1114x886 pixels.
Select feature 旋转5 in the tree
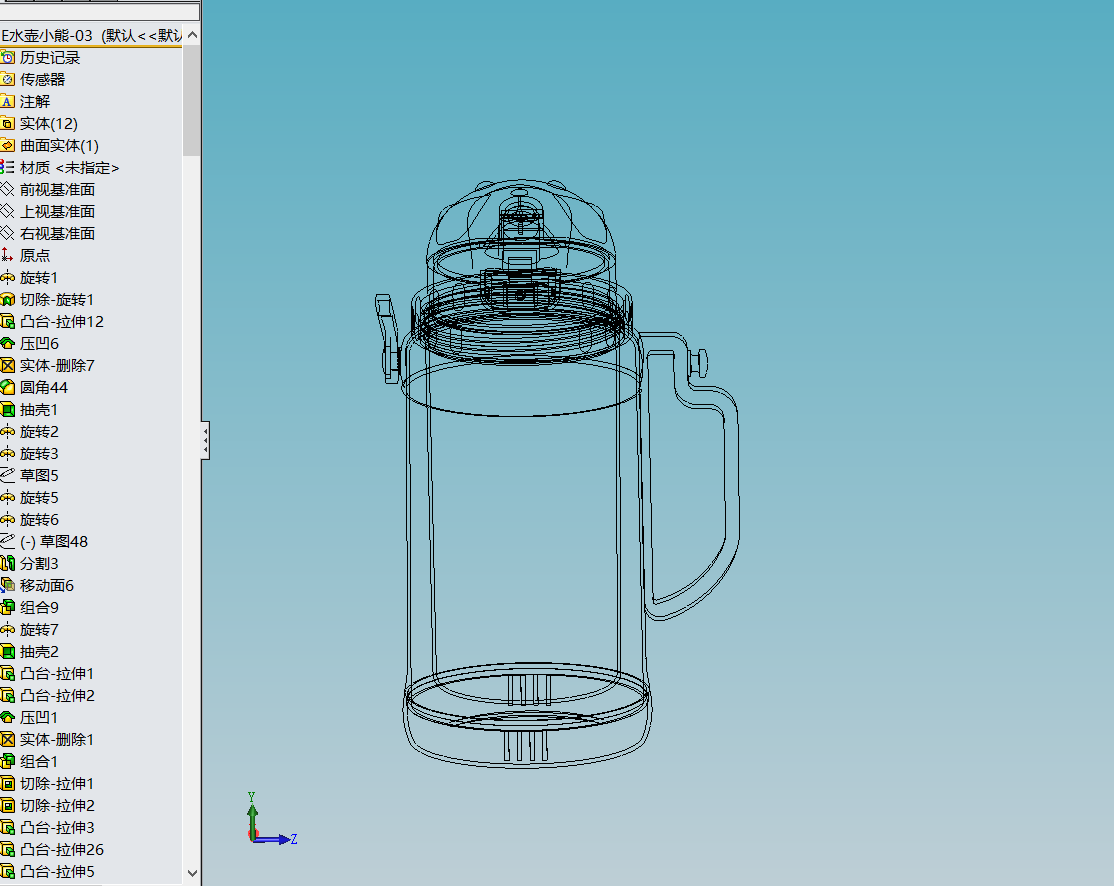click(39, 498)
